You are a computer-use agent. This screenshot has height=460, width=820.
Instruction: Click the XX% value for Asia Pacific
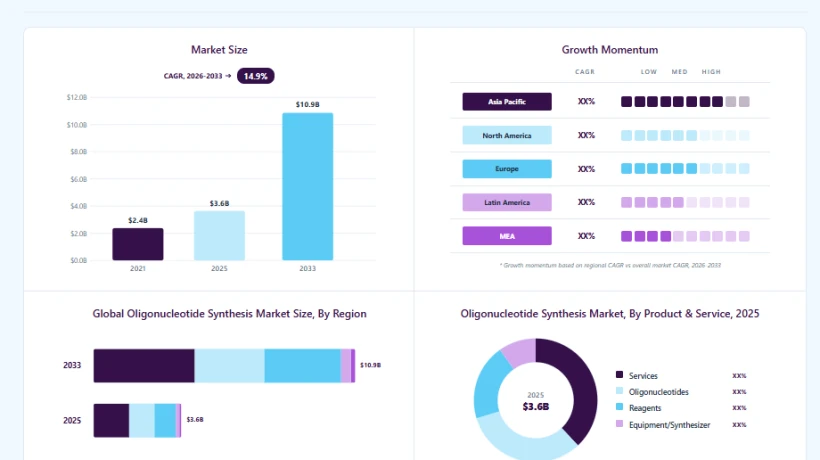point(586,101)
